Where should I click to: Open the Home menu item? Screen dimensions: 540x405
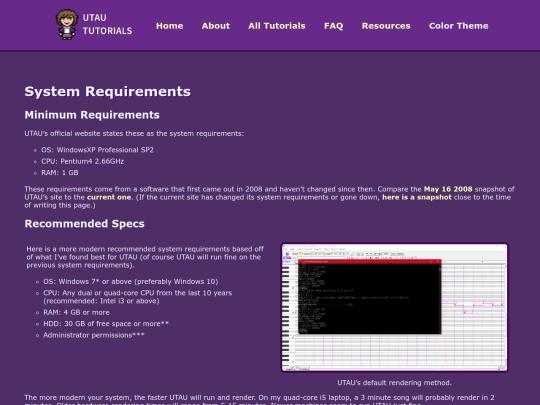click(169, 26)
